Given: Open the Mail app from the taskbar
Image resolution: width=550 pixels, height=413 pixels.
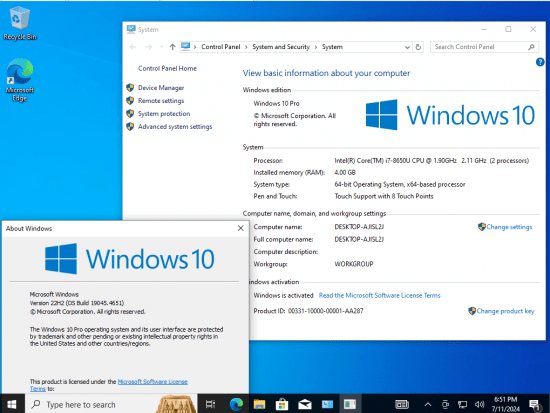Looking at the screenshot, I should pyautogui.click(x=305, y=405).
